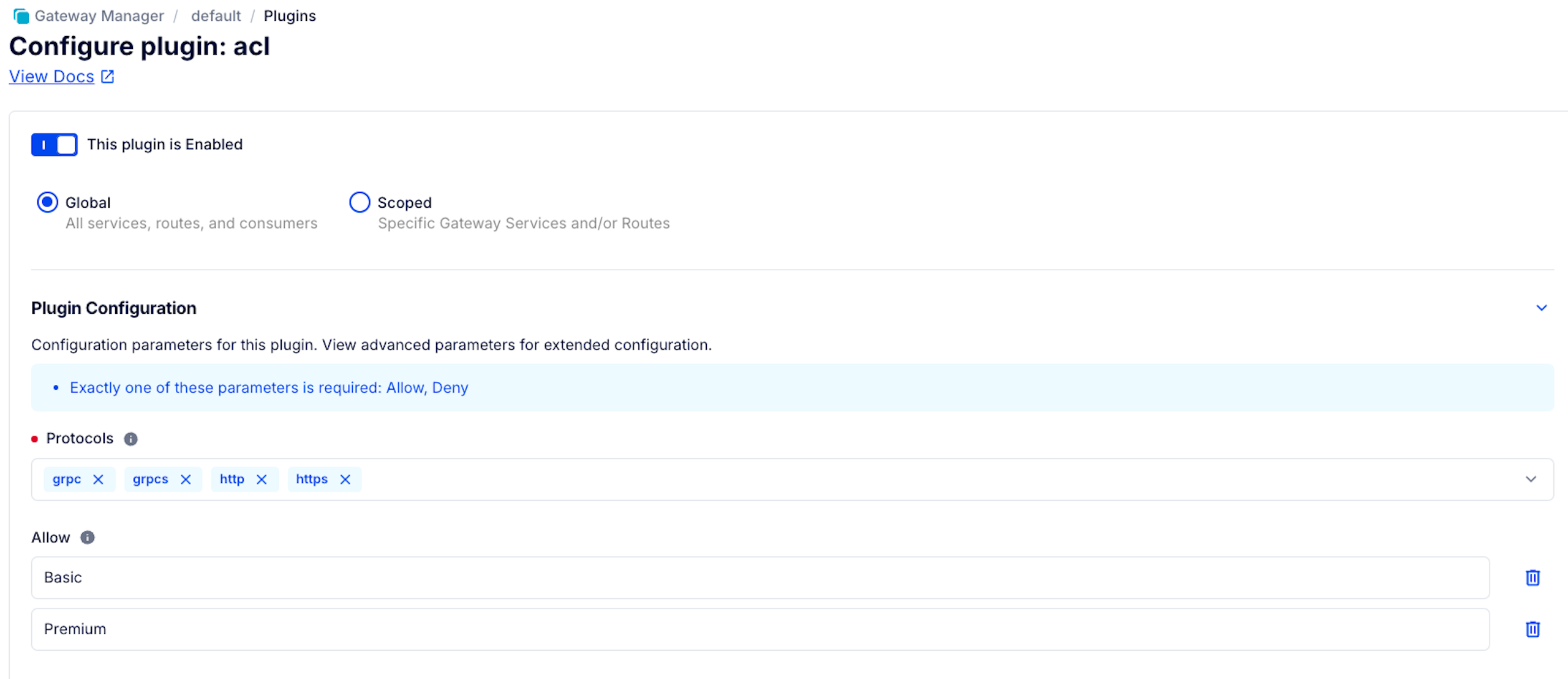Remove the grpc protocol tag
The image size is (1568, 679).
(x=98, y=479)
